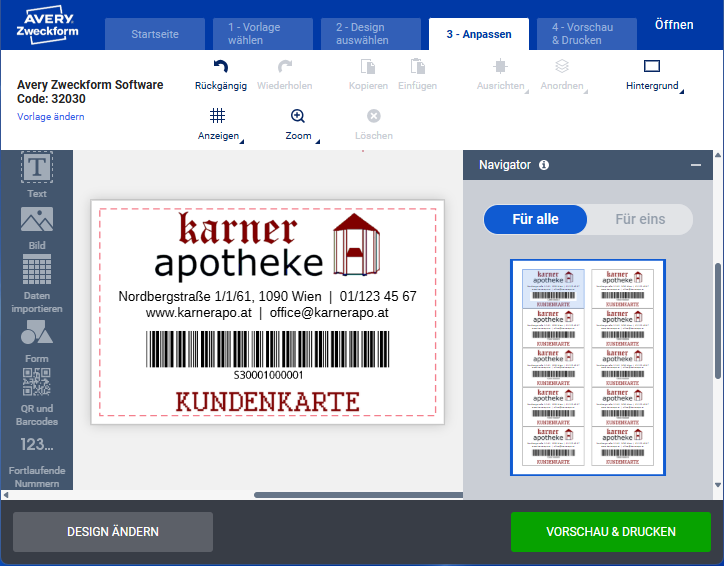Go to the Startseite tab
Screen dimensions: 724x566
coord(155,34)
